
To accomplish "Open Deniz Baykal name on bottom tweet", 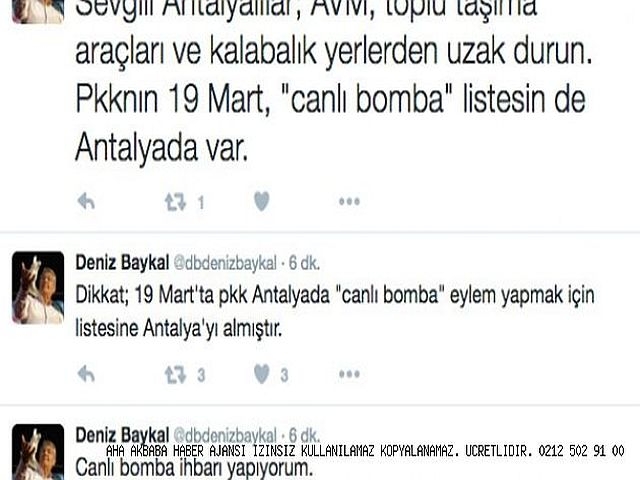I will click(122, 435).
